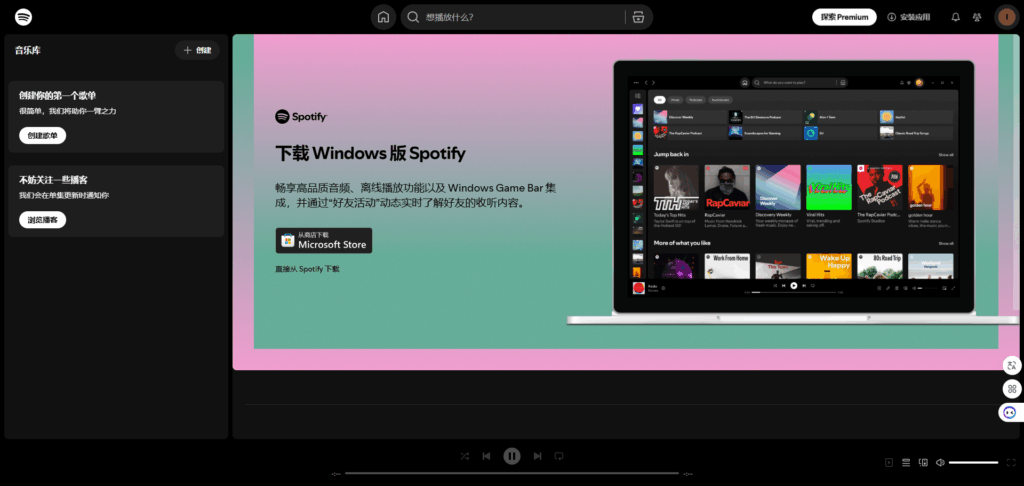Click the Spotify logo in the download banner

[x=301, y=117]
